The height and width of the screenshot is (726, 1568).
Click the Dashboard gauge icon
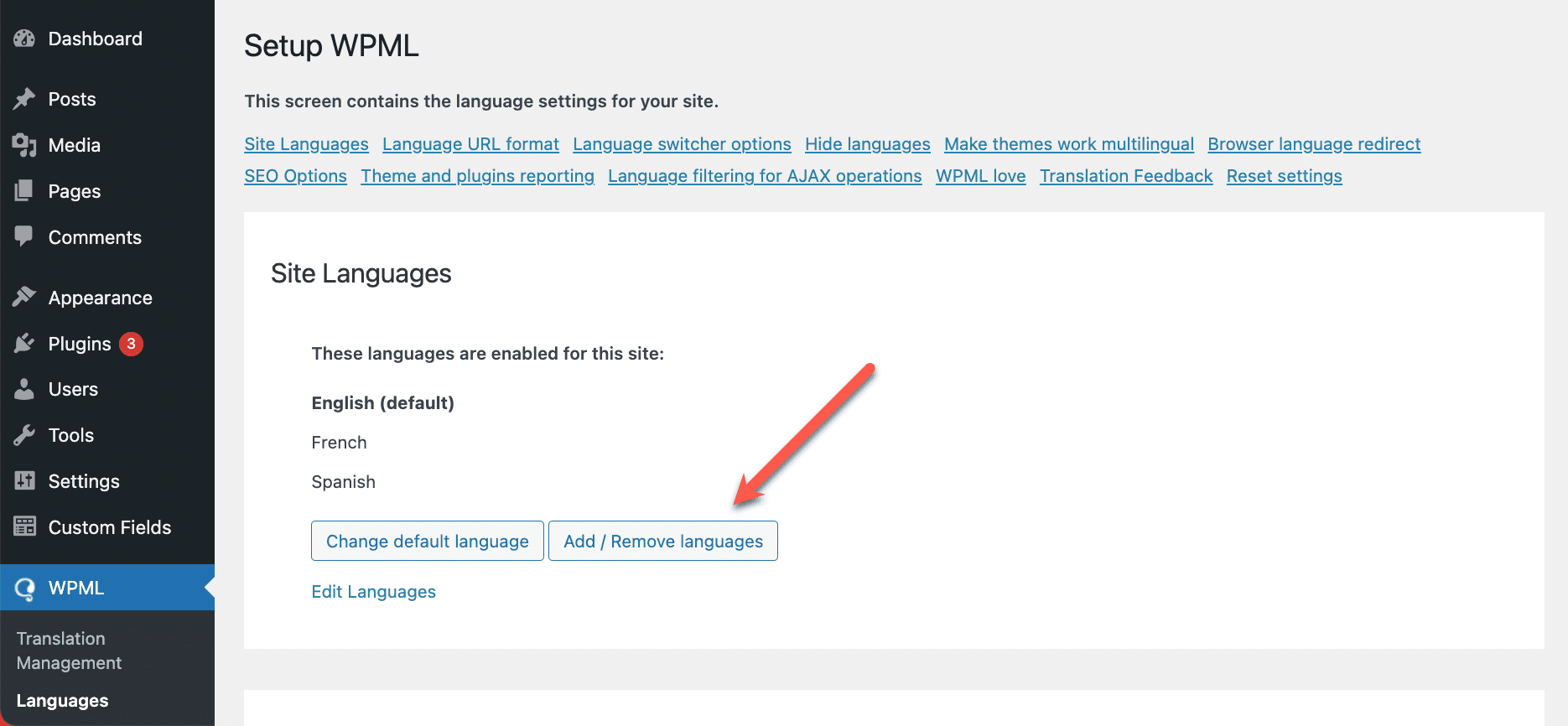tap(24, 39)
